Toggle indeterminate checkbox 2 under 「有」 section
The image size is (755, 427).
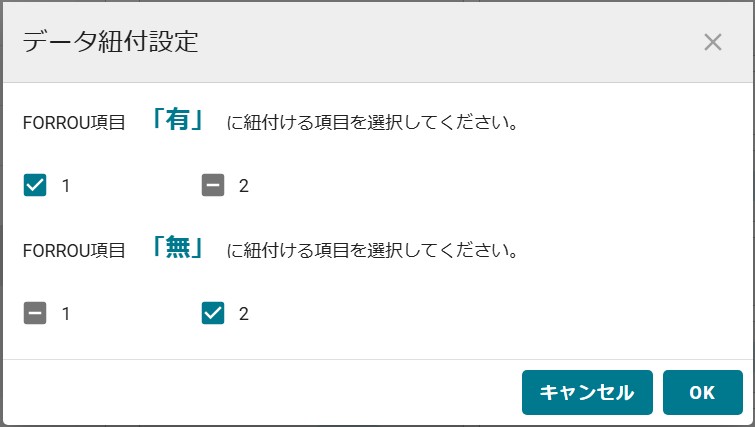[213, 185]
